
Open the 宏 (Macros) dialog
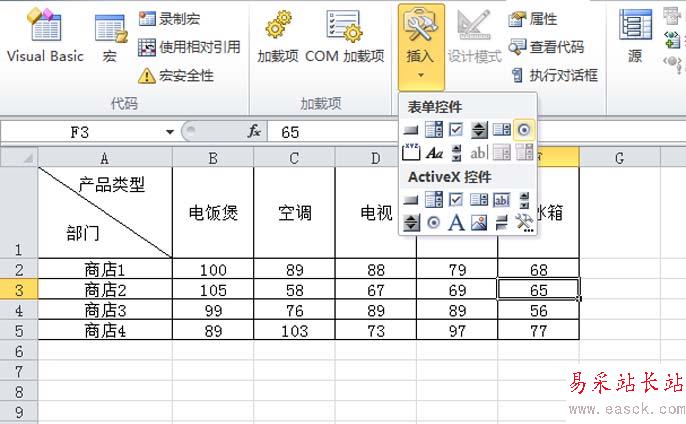tap(110, 39)
